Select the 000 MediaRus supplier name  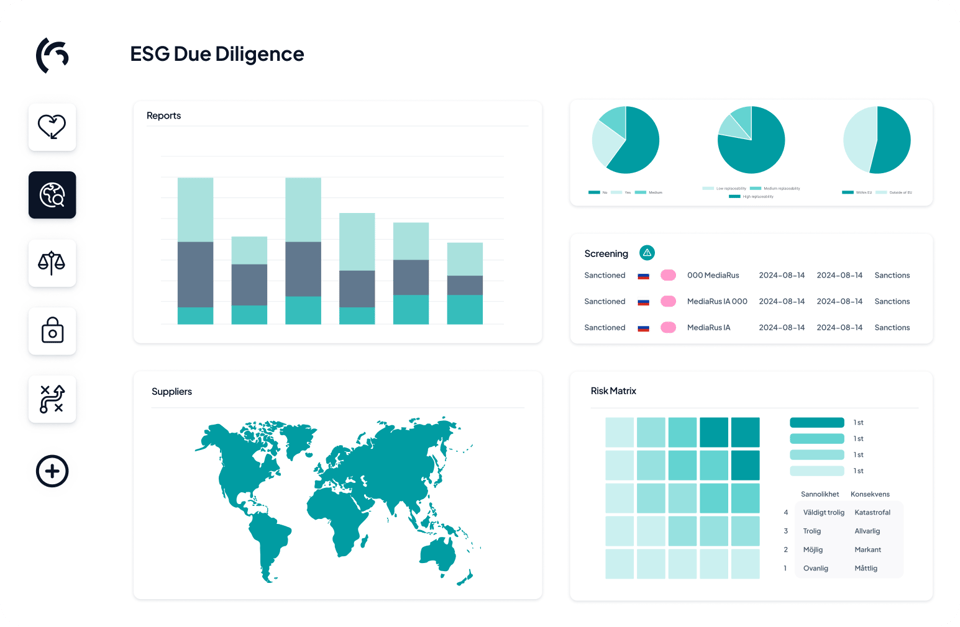(x=711, y=275)
